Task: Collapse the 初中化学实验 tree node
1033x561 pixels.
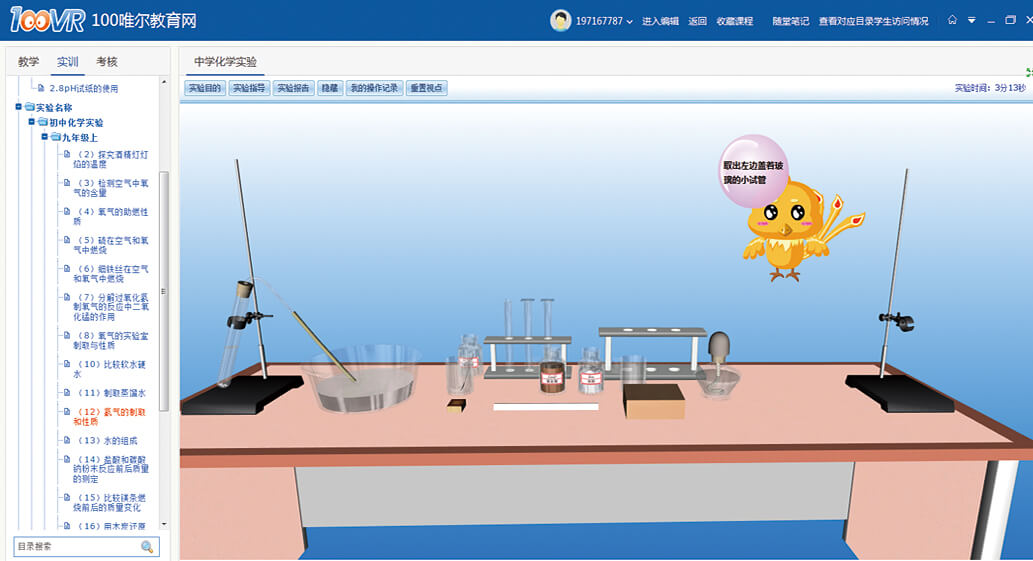Action: click(x=32, y=122)
